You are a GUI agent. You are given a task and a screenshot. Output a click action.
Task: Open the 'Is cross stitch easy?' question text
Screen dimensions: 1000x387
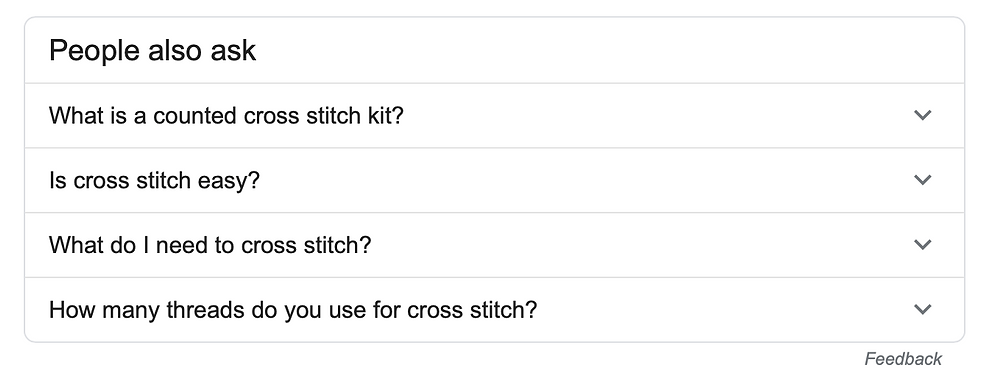click(x=154, y=180)
